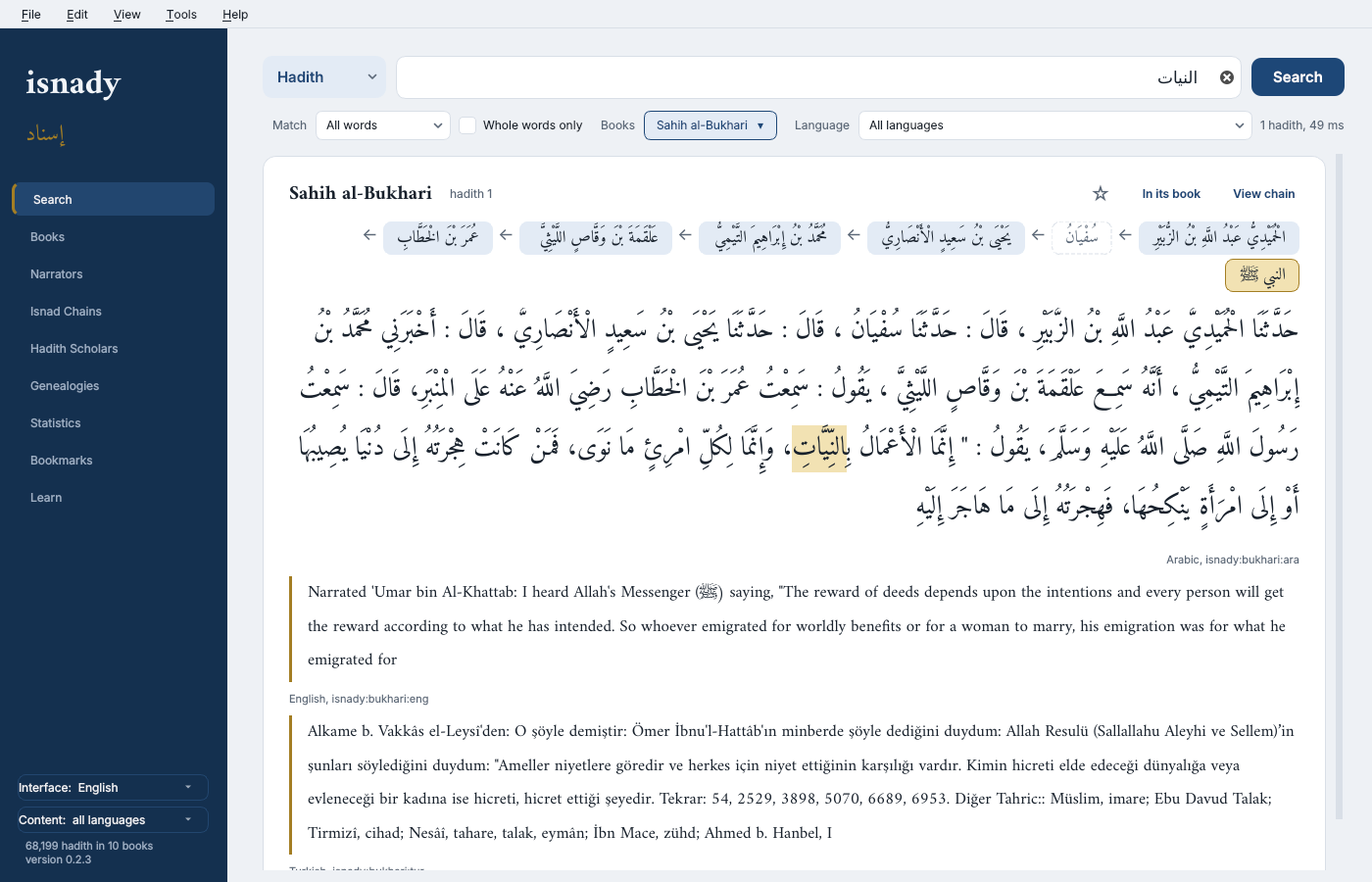The image size is (1372, 882).
Task: Enable the Whole words only checkbox
Action: [x=467, y=125]
